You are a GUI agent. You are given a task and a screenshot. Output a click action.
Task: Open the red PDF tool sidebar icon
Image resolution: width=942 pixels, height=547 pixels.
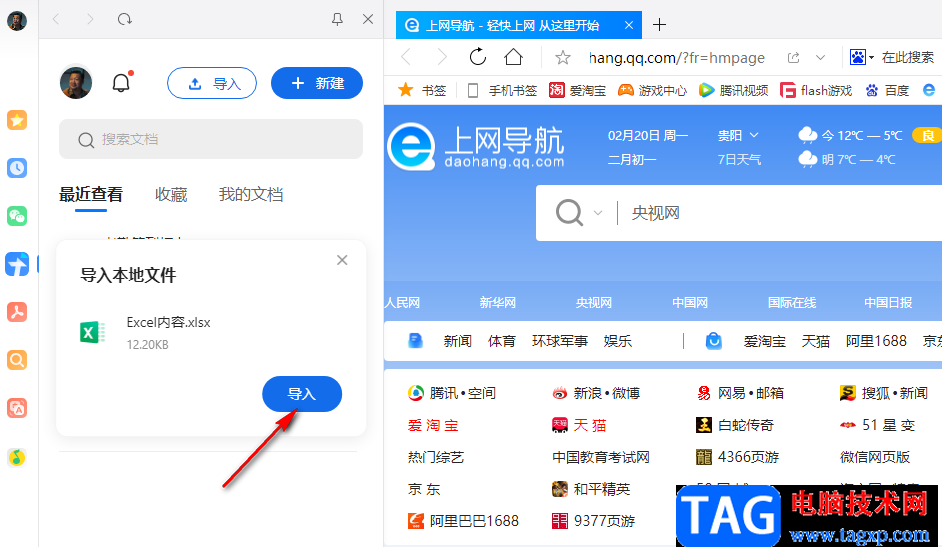tap(17, 312)
